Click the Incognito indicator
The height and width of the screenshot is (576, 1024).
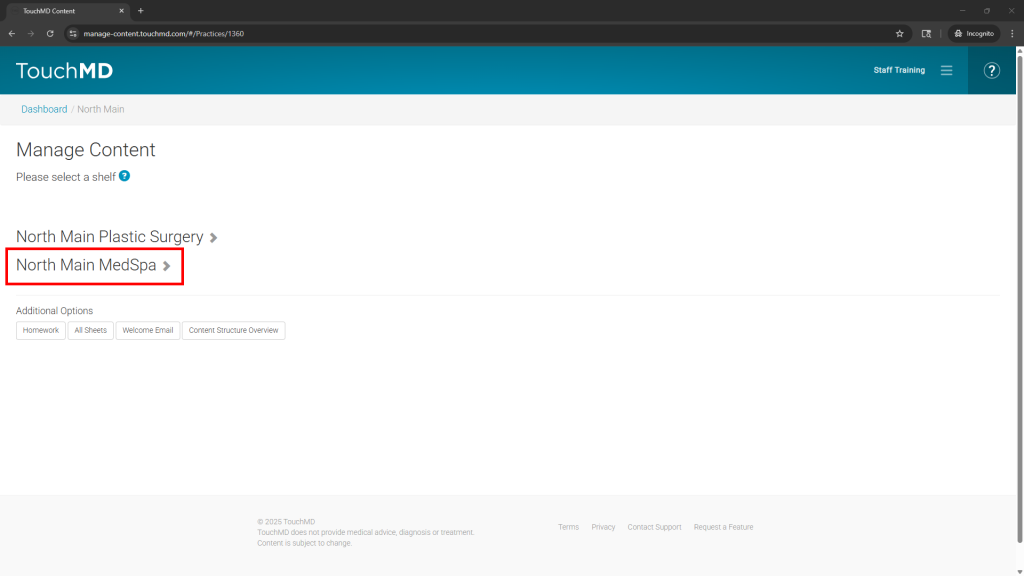[x=974, y=33]
